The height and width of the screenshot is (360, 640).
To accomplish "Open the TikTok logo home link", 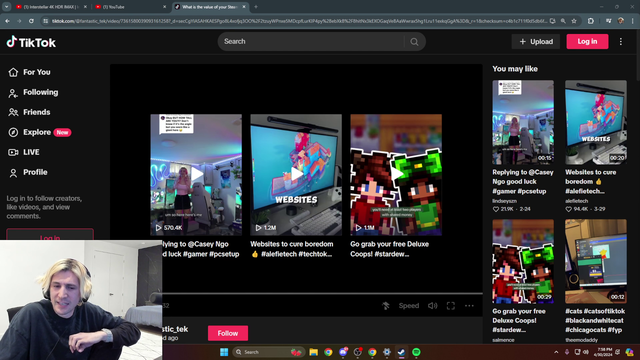I will click(31, 42).
